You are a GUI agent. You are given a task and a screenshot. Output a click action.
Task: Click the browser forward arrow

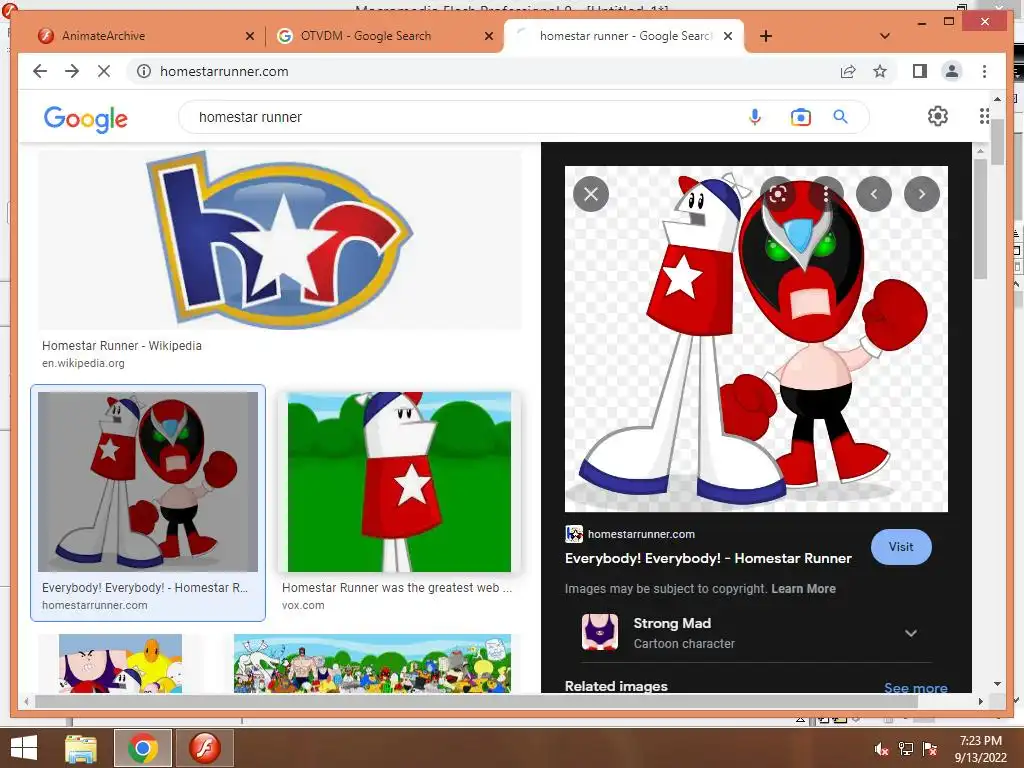click(x=72, y=71)
